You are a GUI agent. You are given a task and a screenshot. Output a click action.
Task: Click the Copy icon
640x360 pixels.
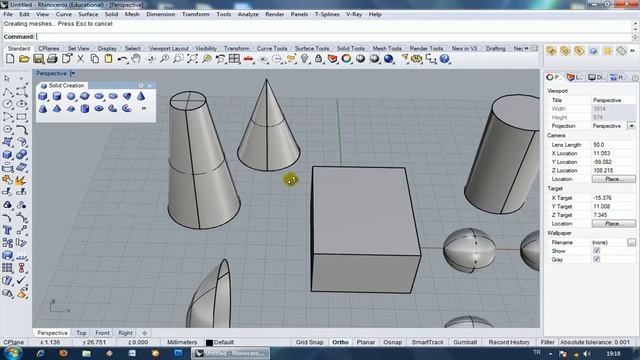(x=94, y=59)
